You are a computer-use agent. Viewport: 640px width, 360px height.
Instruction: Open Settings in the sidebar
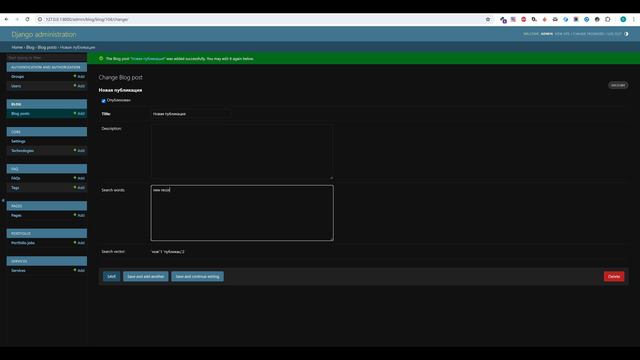[18, 141]
